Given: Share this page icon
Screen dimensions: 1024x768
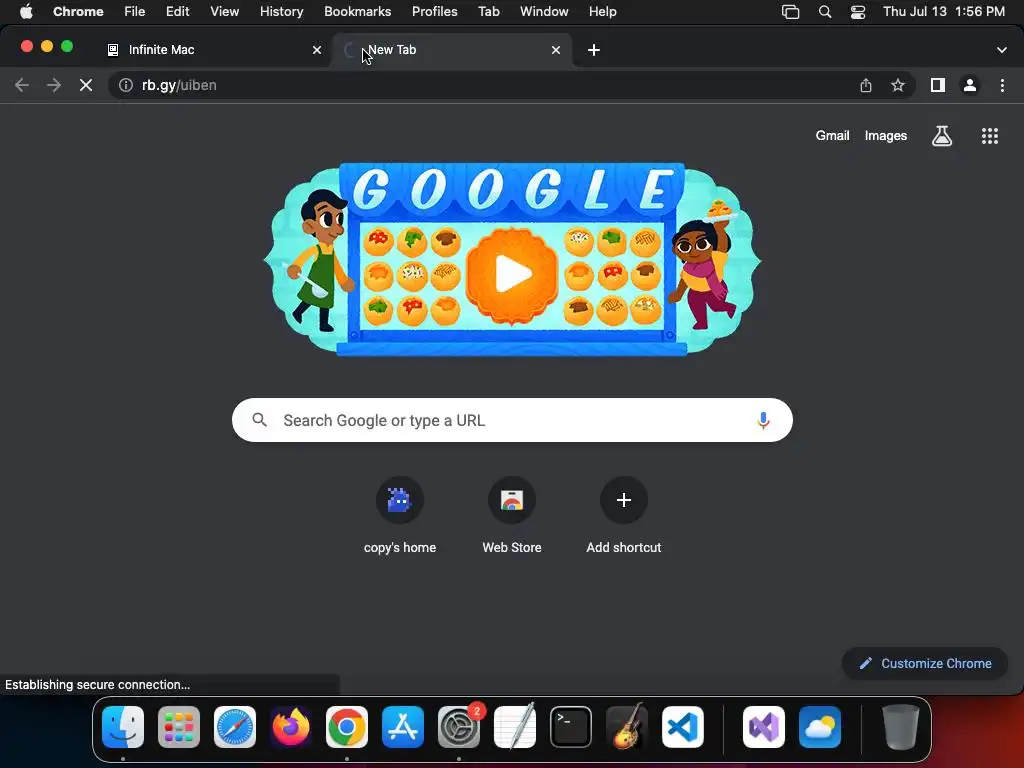Looking at the screenshot, I should (866, 86).
